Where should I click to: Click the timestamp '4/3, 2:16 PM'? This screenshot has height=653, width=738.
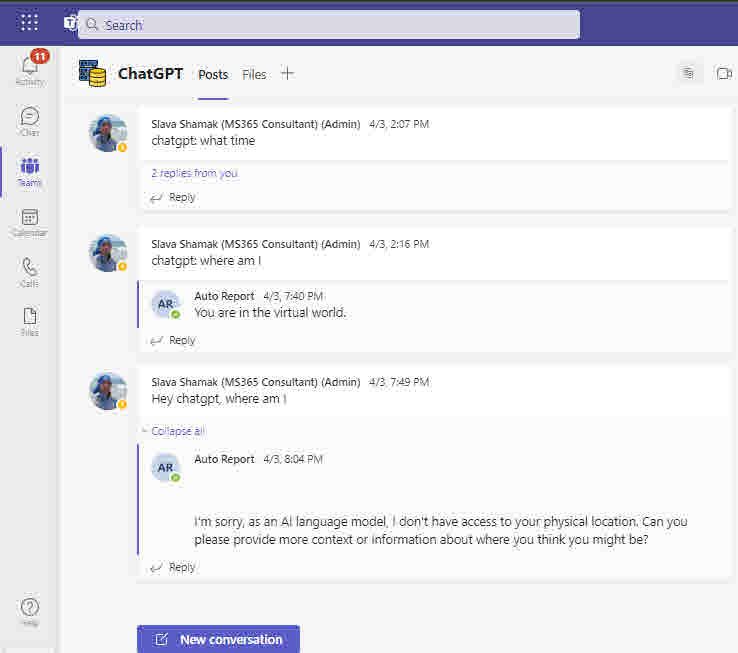[399, 244]
